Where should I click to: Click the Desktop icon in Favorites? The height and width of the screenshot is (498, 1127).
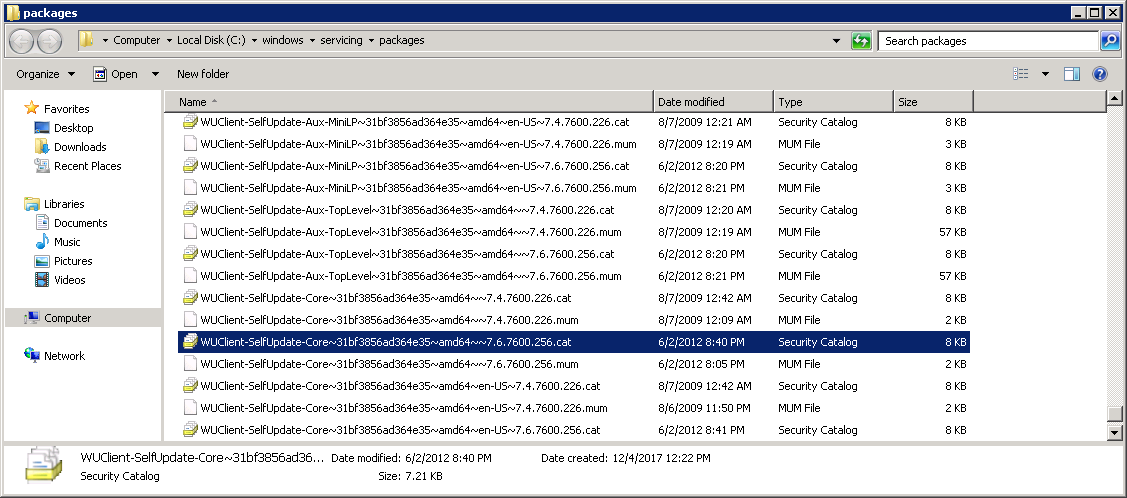(42, 128)
